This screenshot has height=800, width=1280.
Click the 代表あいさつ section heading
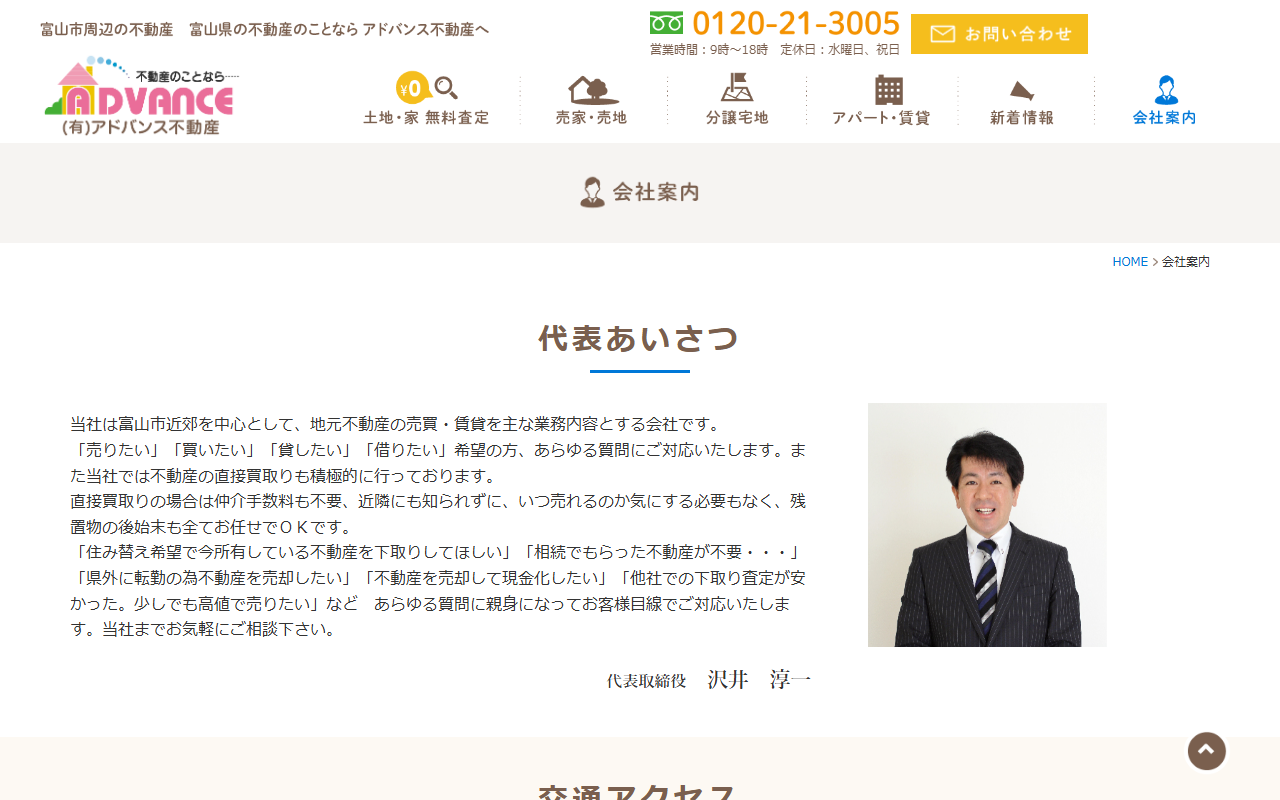[x=639, y=339]
